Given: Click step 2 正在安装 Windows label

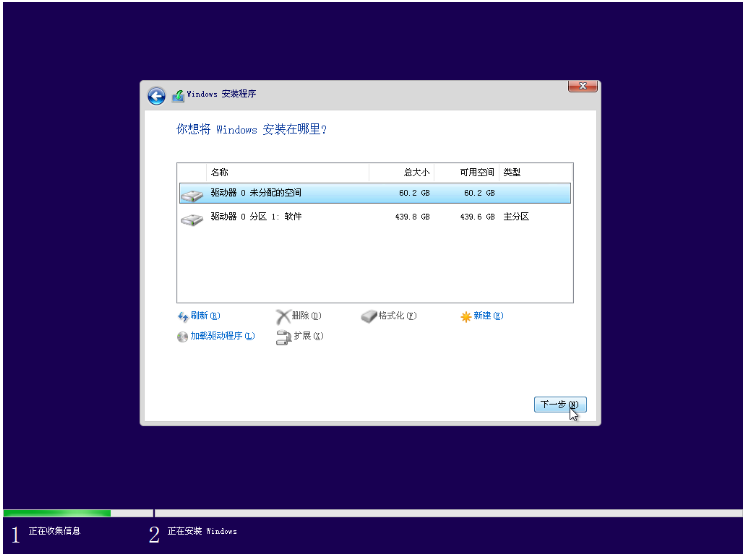Looking at the screenshot, I should (x=202, y=531).
